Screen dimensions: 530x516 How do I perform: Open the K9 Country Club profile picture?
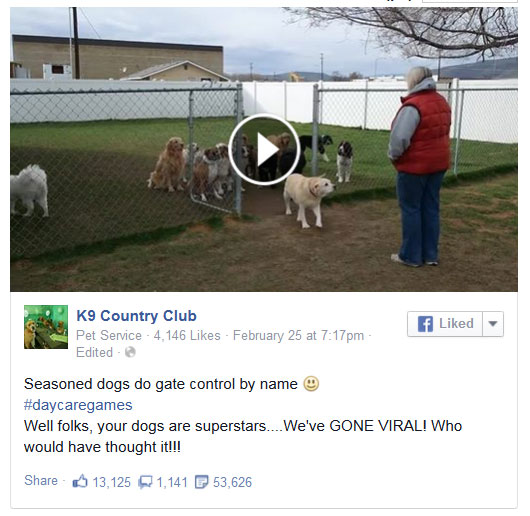pos(46,327)
